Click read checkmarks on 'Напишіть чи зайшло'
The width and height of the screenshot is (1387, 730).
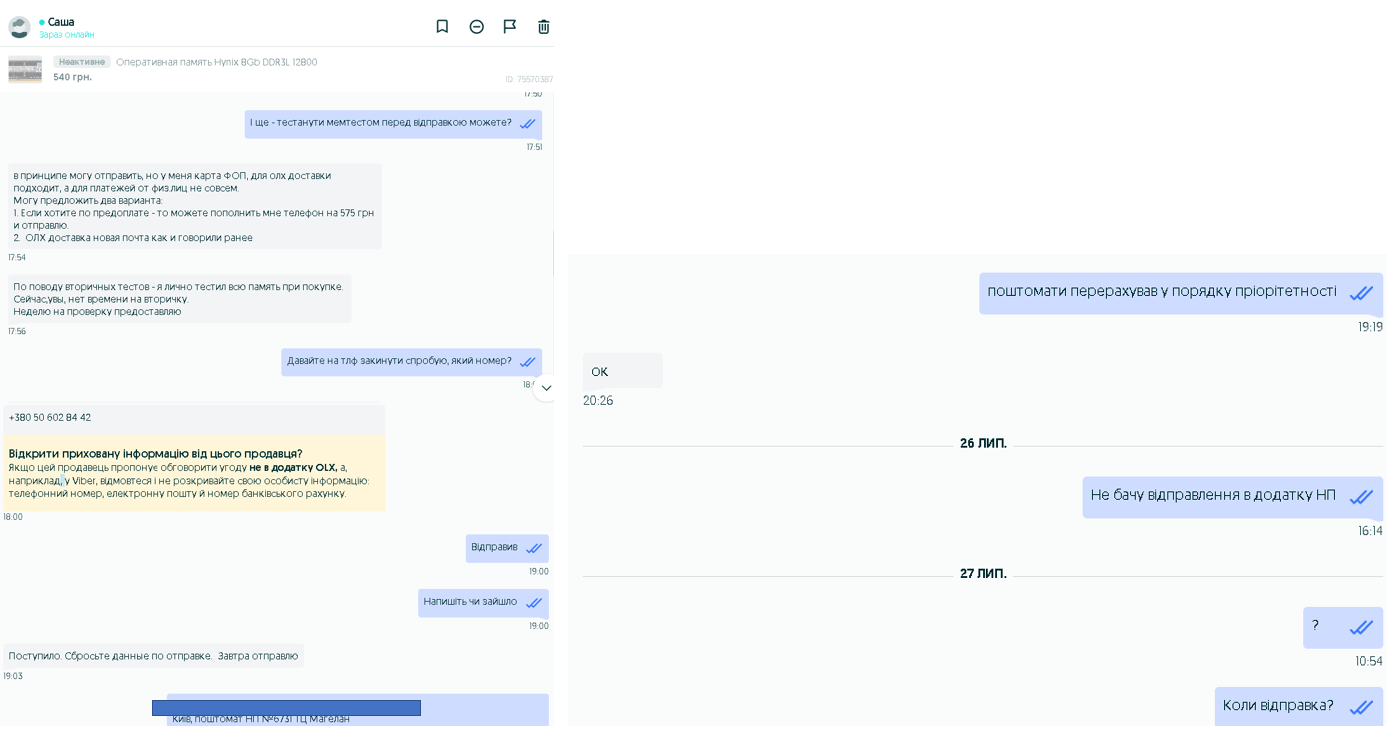click(534, 603)
